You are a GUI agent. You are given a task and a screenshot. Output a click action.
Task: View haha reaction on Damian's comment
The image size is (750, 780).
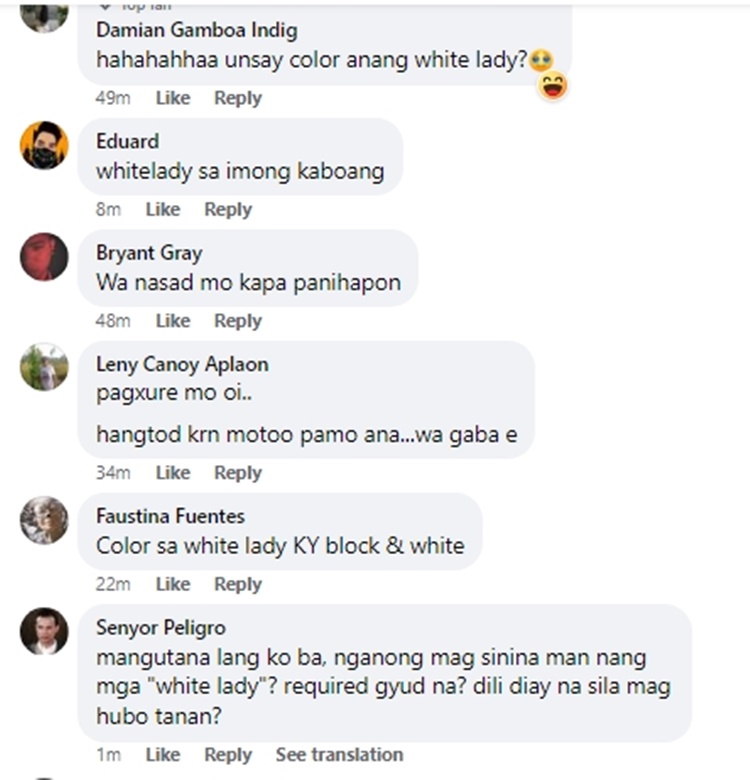(553, 86)
